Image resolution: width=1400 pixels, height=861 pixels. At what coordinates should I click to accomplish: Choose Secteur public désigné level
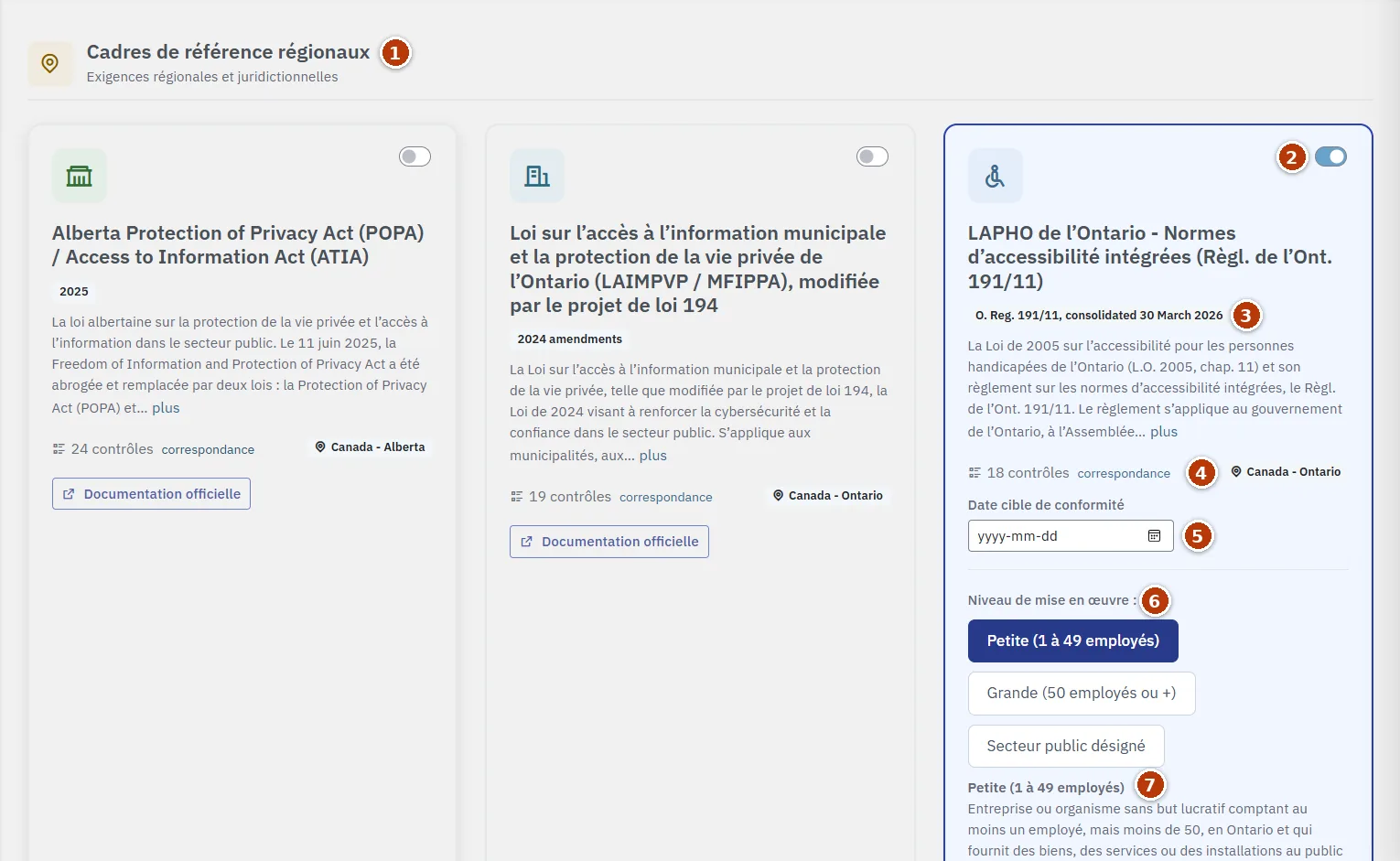(1066, 747)
